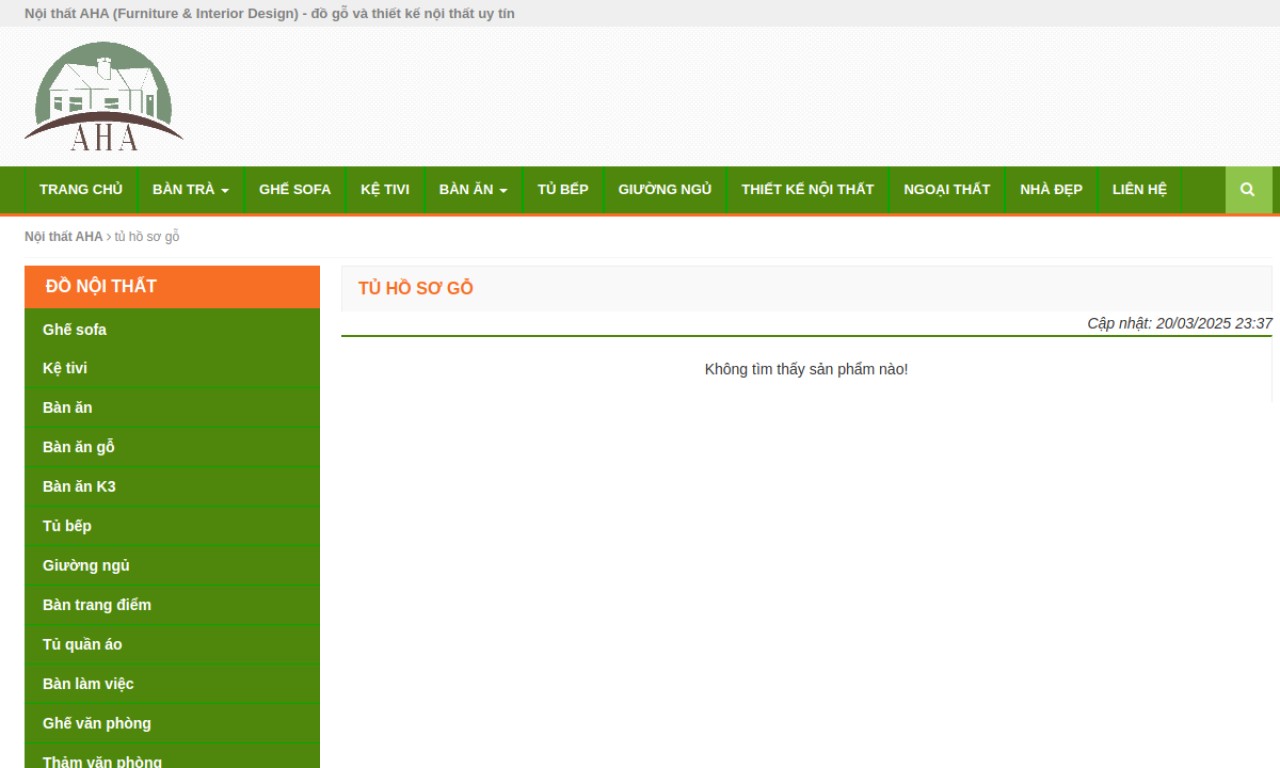Open KỆ TIVI in the navbar
This screenshot has width=1280, height=768.
click(x=385, y=190)
